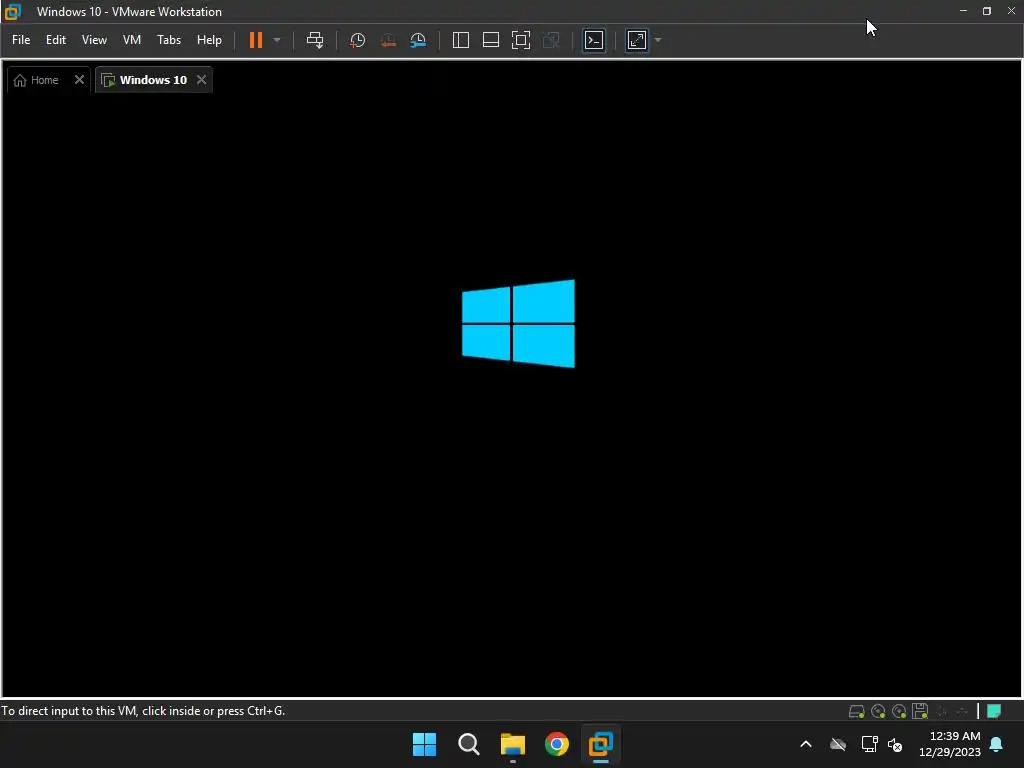Expand the stretch guest options arrow
Viewport: 1024px width, 768px height.
click(x=658, y=40)
